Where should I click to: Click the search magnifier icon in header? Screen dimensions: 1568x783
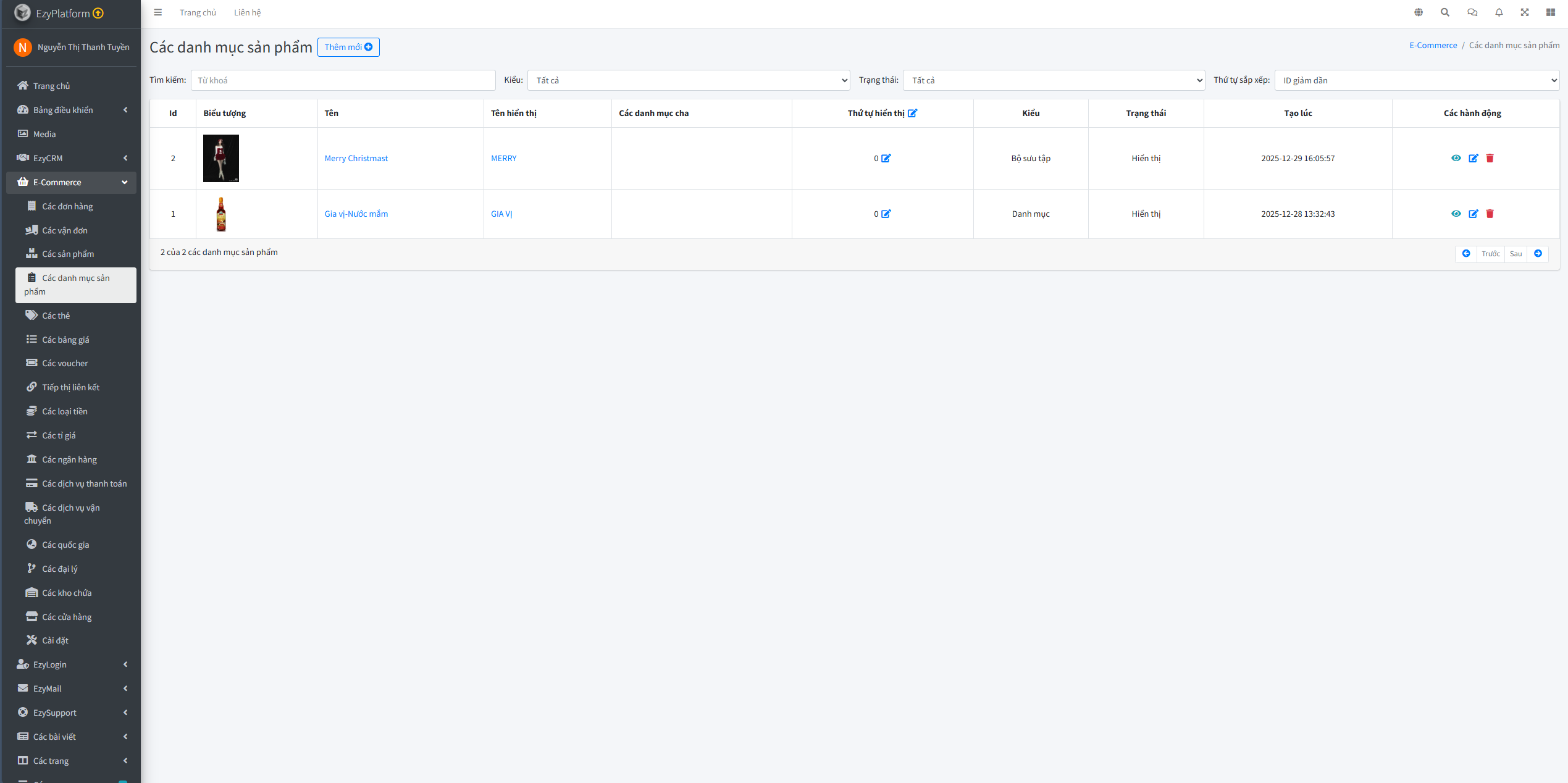1445,12
